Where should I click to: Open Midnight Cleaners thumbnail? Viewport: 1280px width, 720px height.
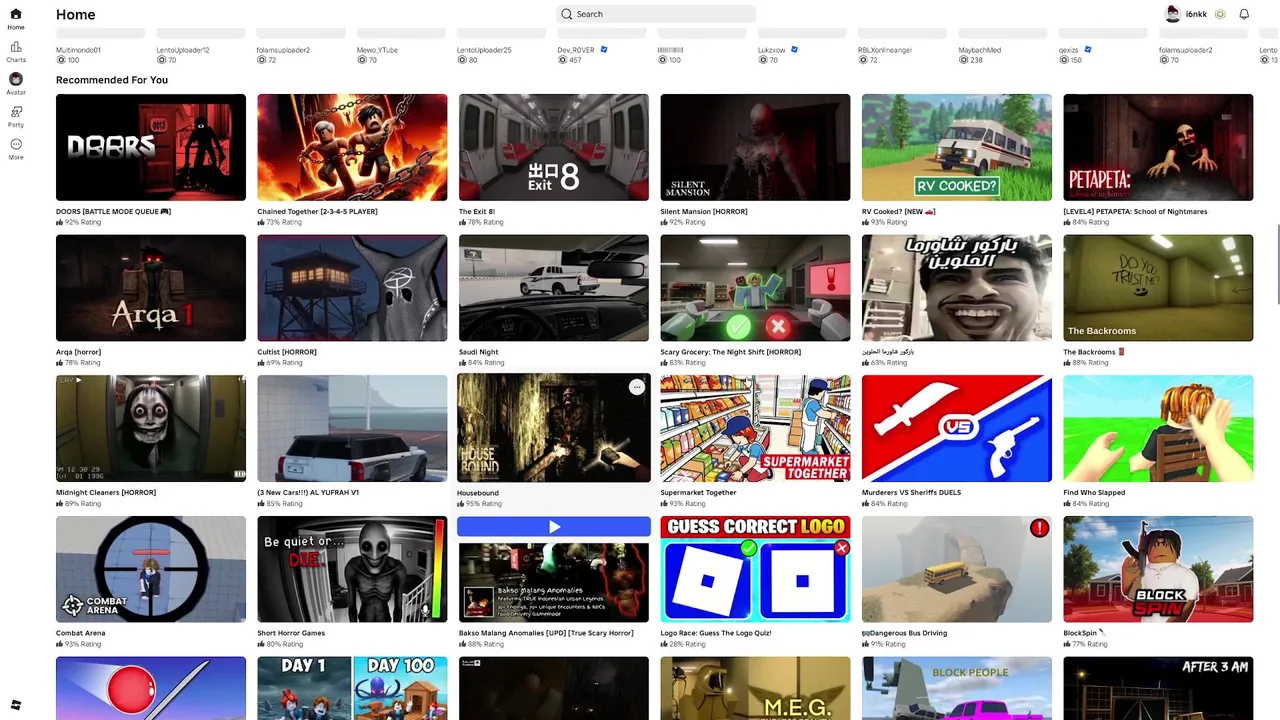tap(151, 428)
